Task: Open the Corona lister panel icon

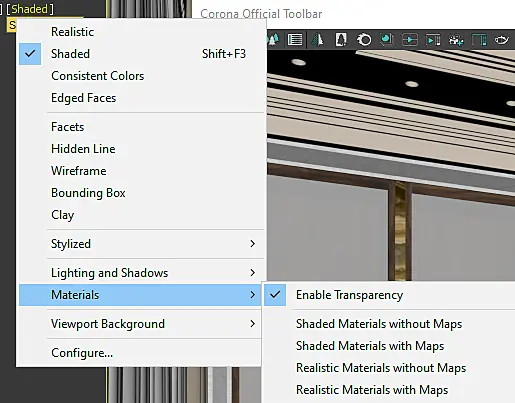Action: (x=295, y=40)
